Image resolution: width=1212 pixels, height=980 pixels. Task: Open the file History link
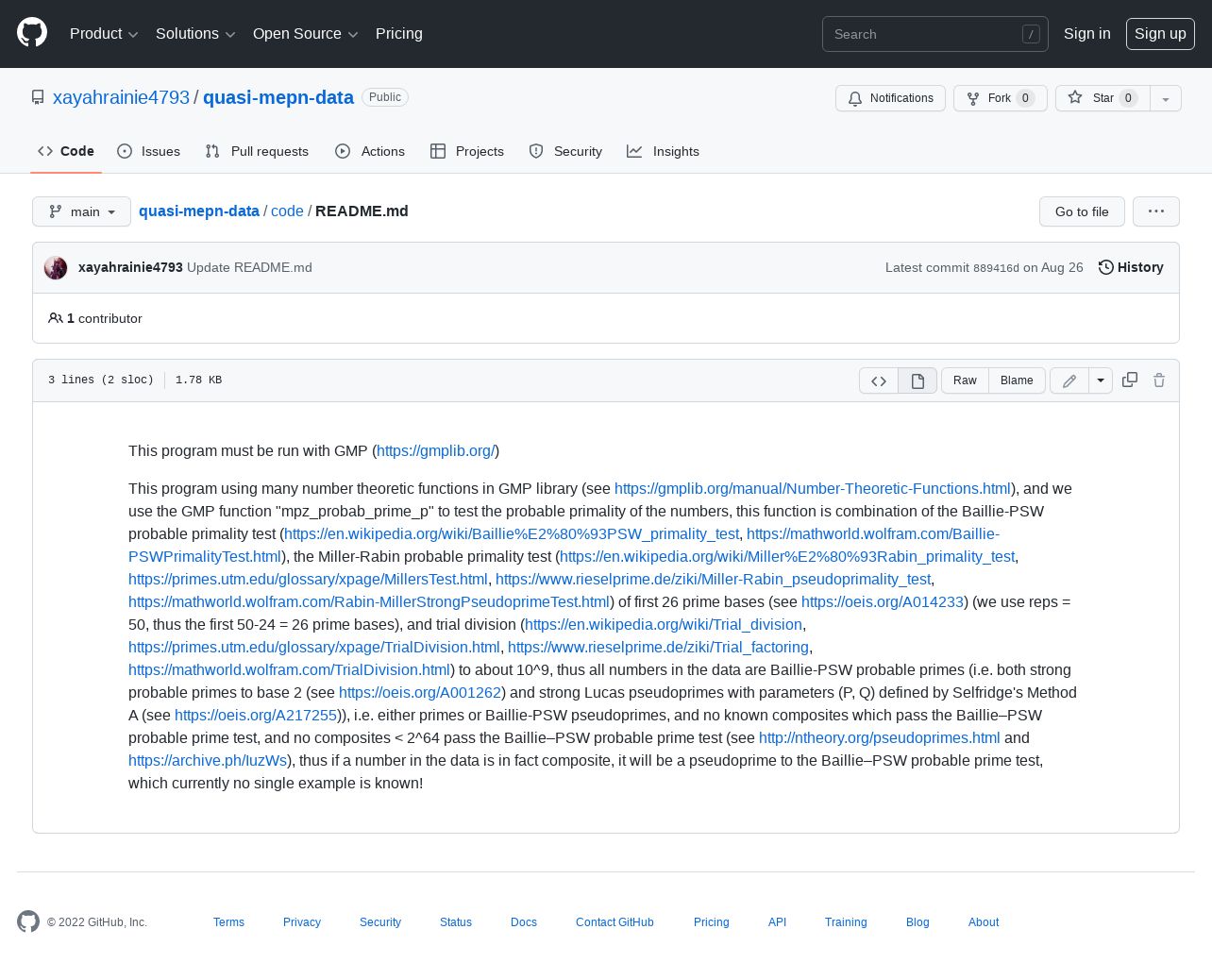click(1131, 267)
